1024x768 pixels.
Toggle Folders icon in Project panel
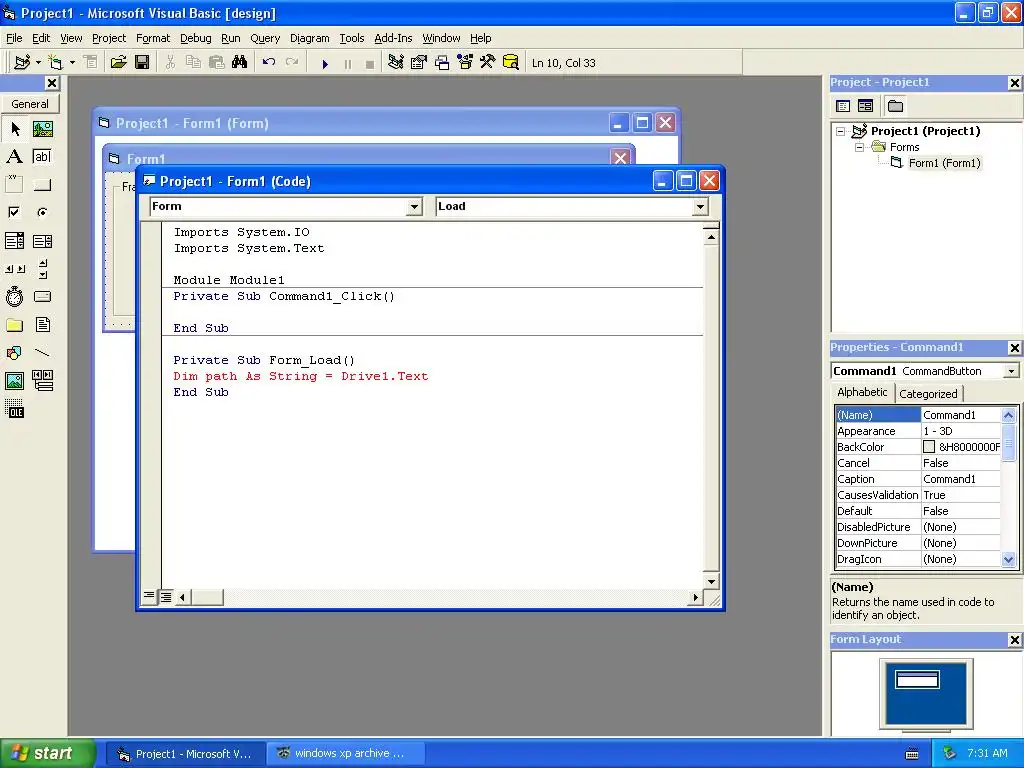(895, 106)
